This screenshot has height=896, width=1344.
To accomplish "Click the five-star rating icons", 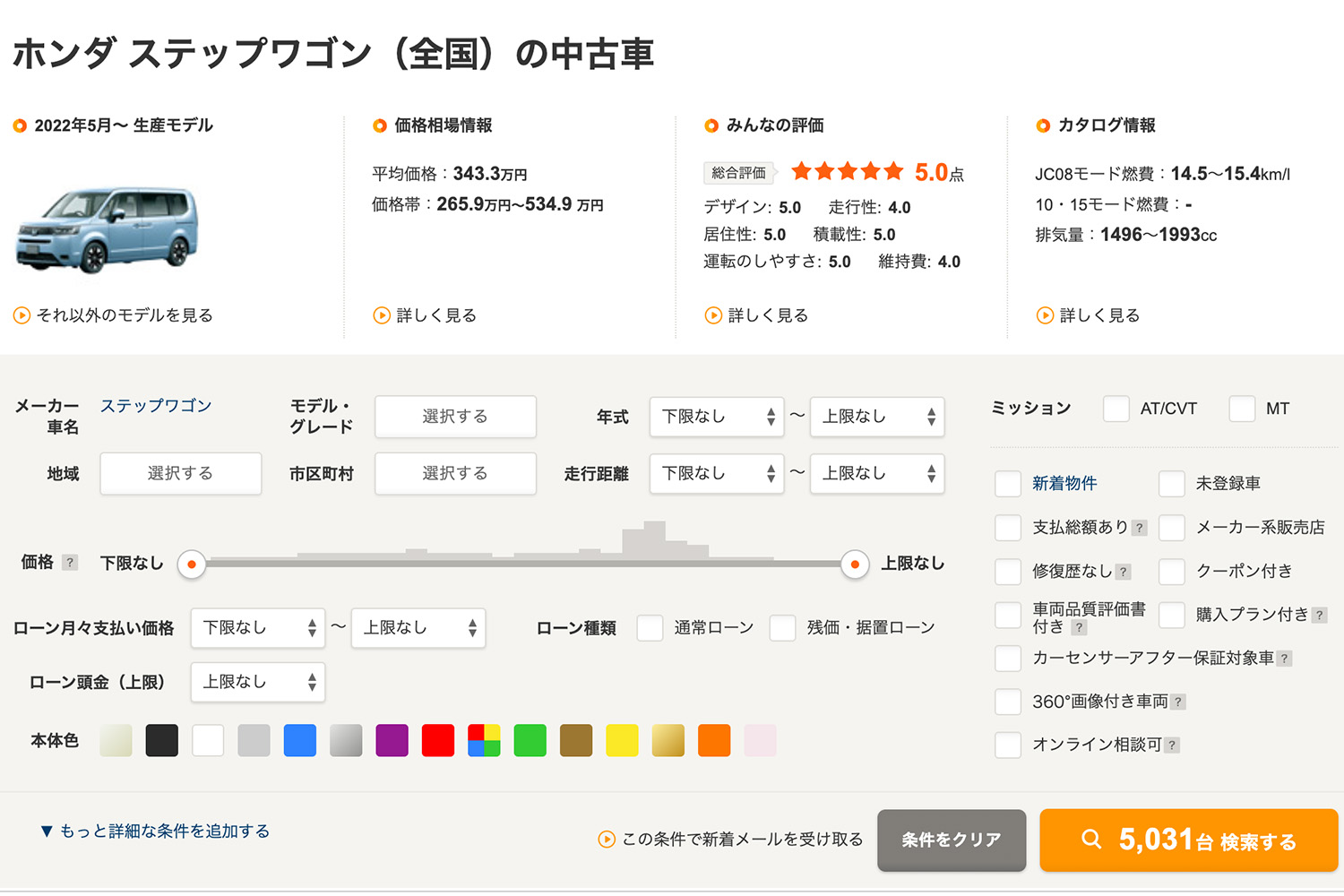I will [848, 171].
